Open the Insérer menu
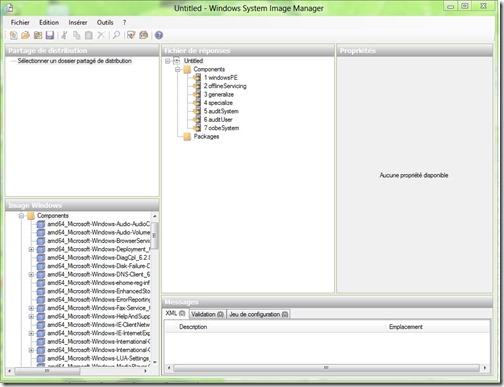 pyautogui.click(x=78, y=22)
